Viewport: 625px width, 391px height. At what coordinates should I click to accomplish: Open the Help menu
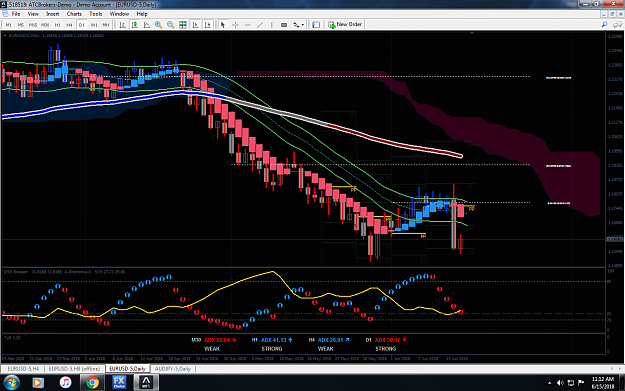pyautogui.click(x=142, y=14)
